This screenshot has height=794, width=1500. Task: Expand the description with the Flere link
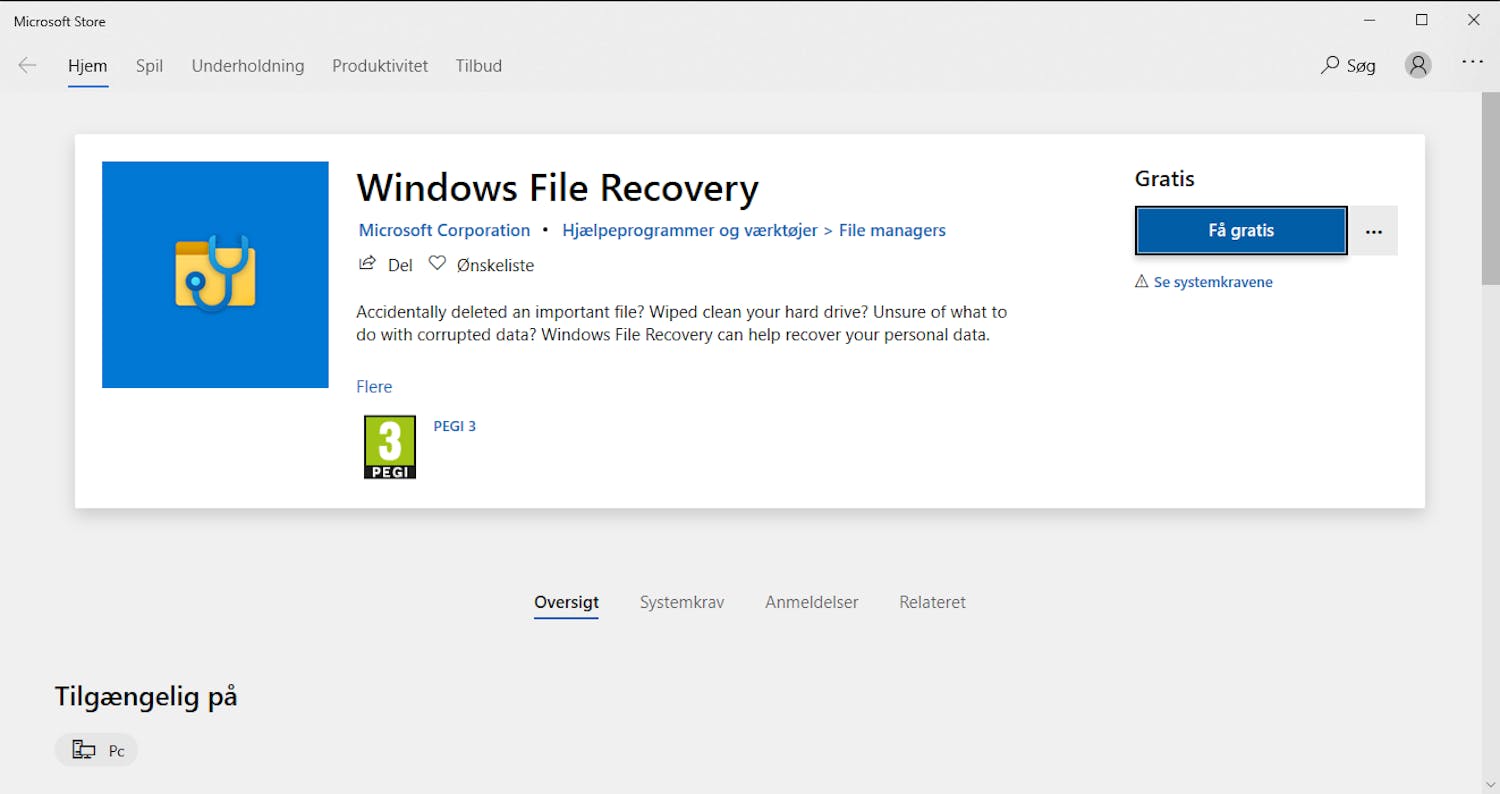(374, 386)
